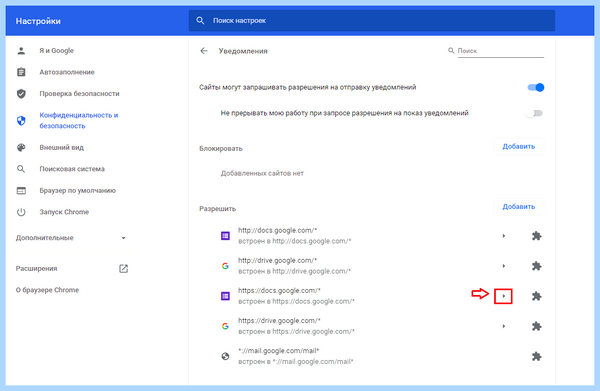The width and height of the screenshot is (600, 391).
Task: Click the blue shield icon for Конфиденциальность
Action: click(21, 121)
